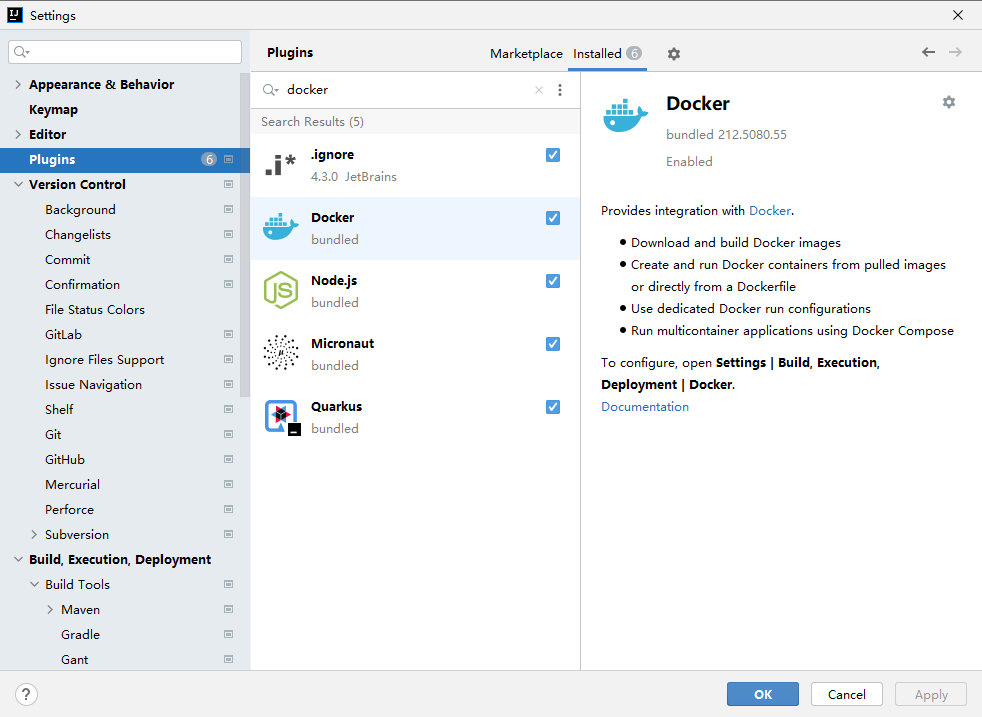Screen dimensions: 982x717
Task: Click the project-level icon beside Plugins row
Action: [x=228, y=160]
